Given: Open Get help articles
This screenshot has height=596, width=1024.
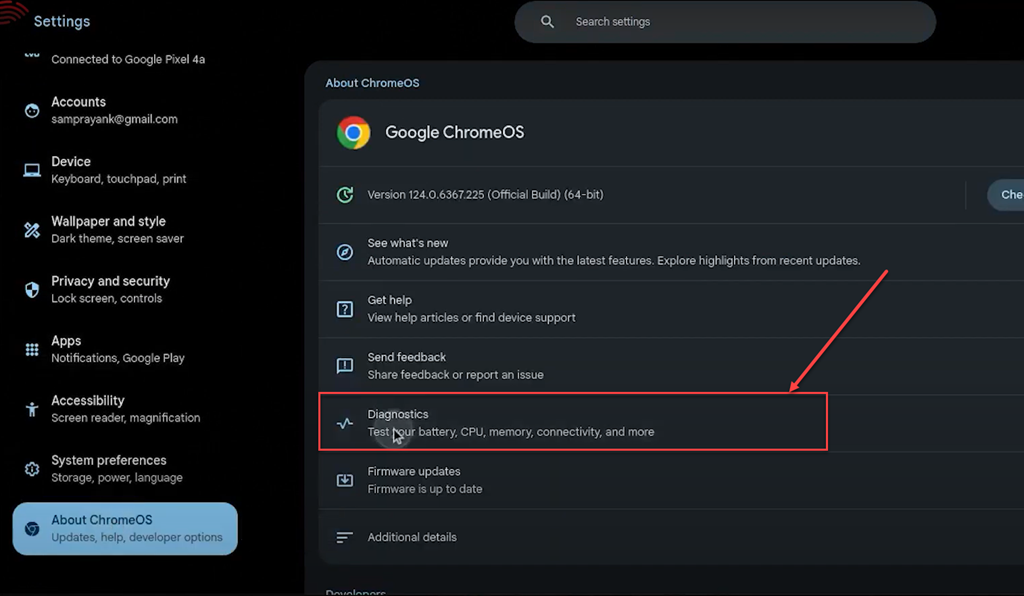Looking at the screenshot, I should click(671, 309).
